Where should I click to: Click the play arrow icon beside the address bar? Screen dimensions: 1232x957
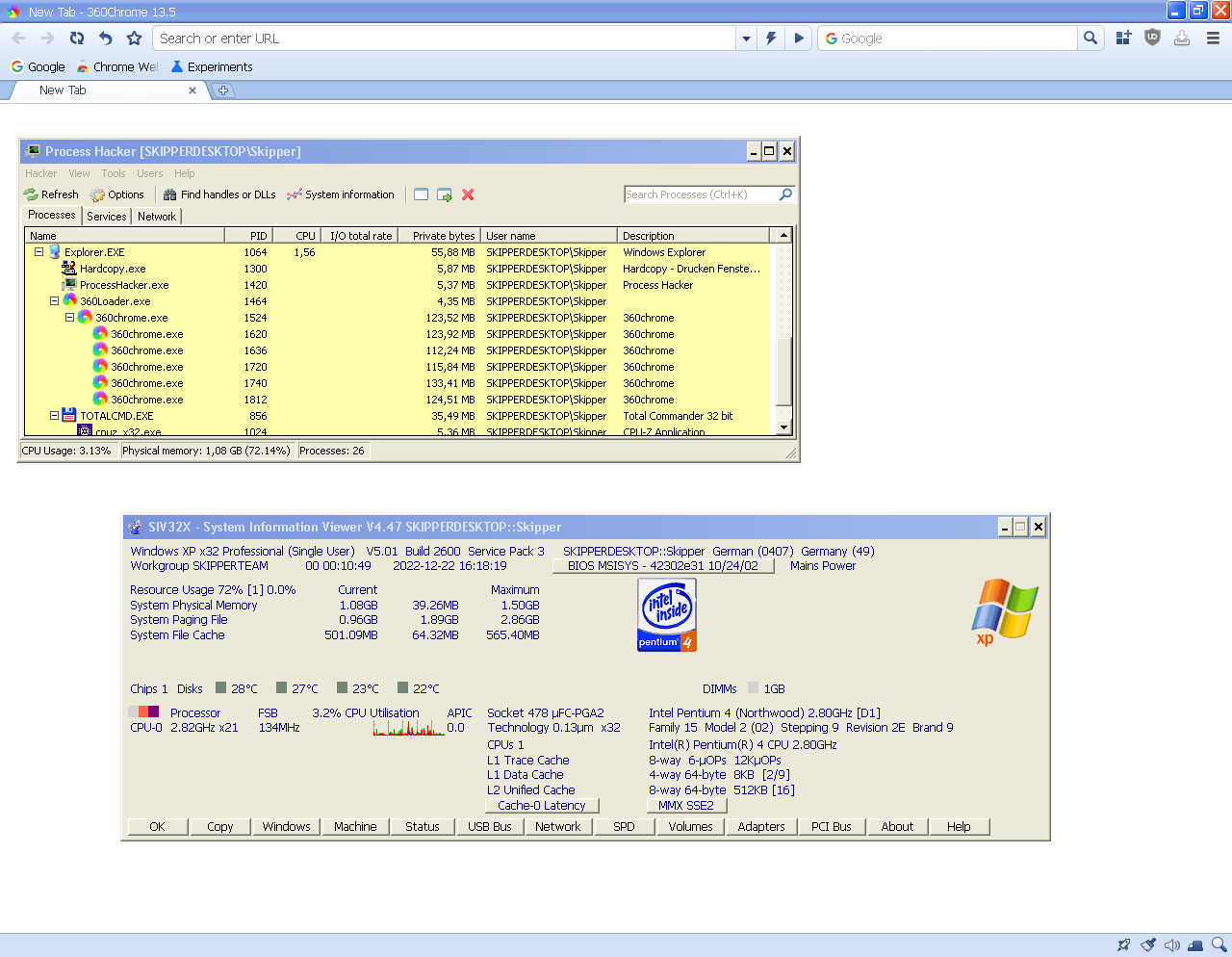click(798, 39)
